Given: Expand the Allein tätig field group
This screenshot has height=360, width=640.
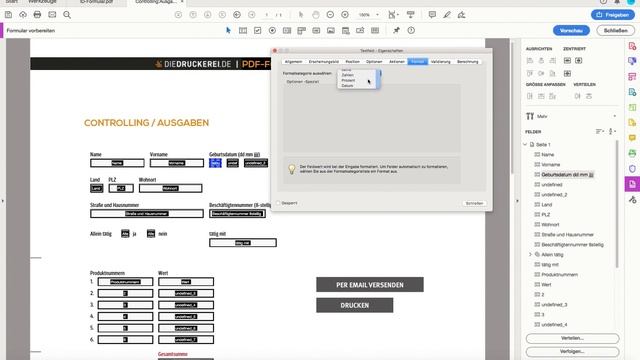Looking at the screenshot, I should 530,254.
